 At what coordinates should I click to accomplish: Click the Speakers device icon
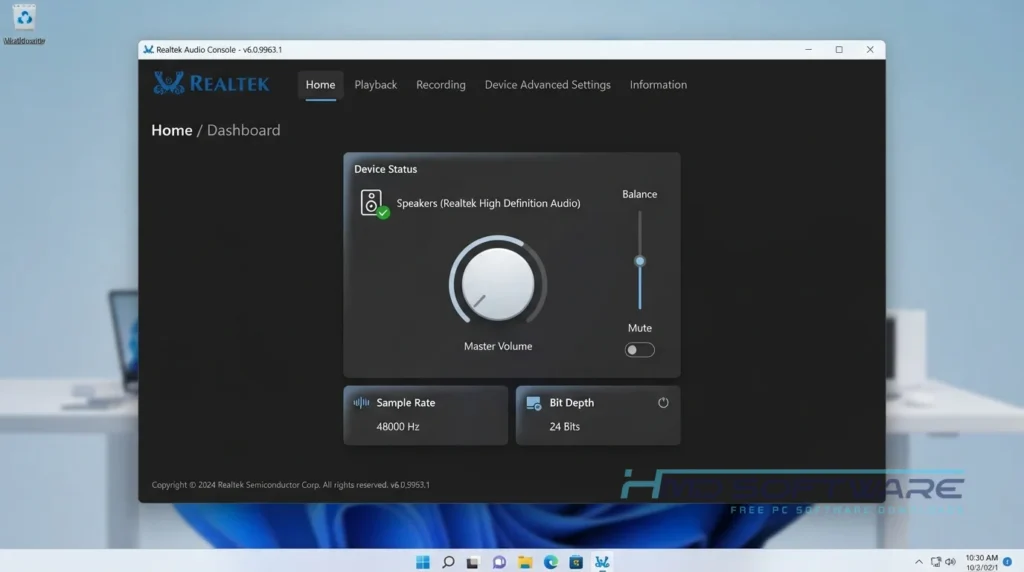tap(374, 203)
